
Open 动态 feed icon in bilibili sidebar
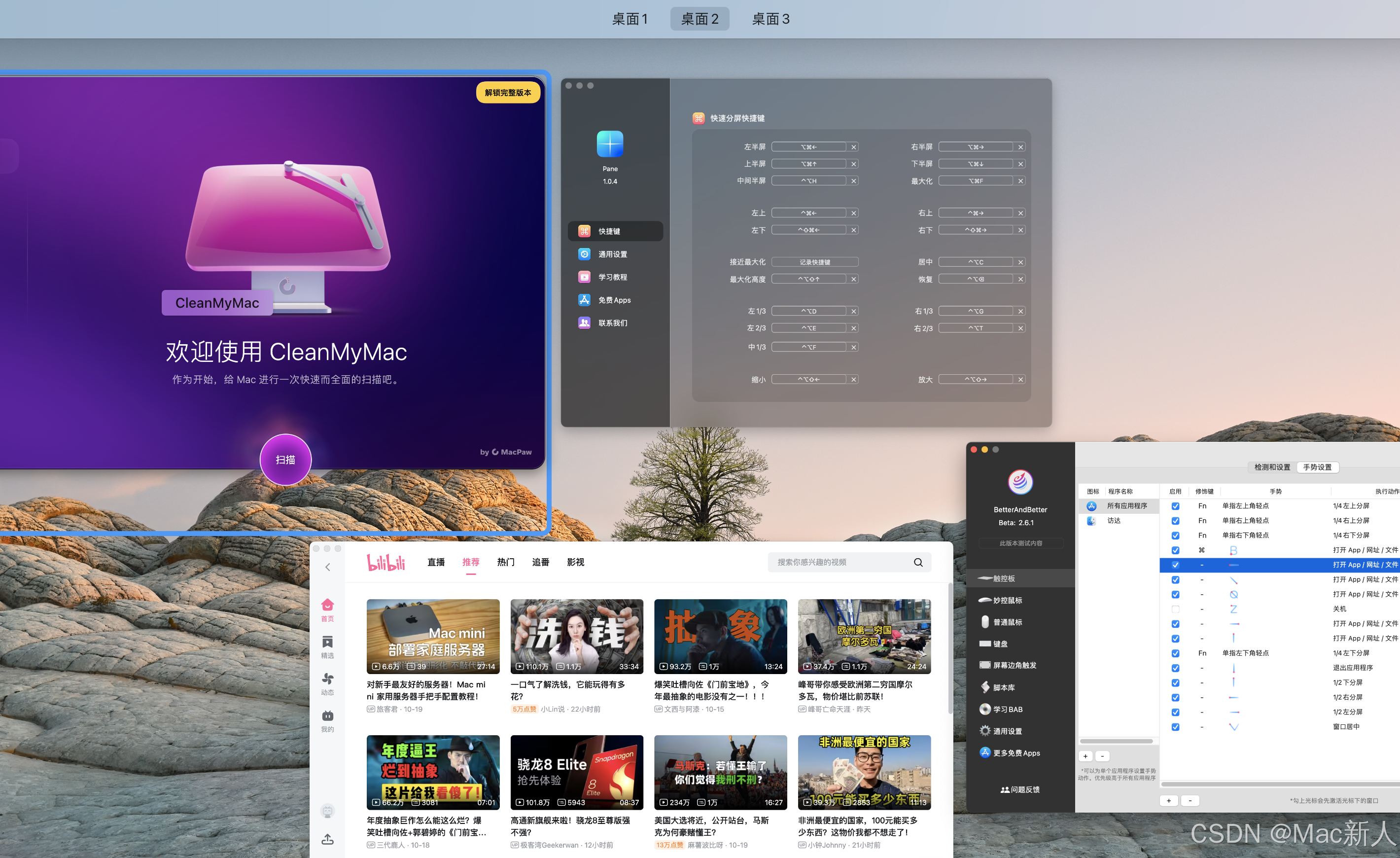tap(327, 679)
